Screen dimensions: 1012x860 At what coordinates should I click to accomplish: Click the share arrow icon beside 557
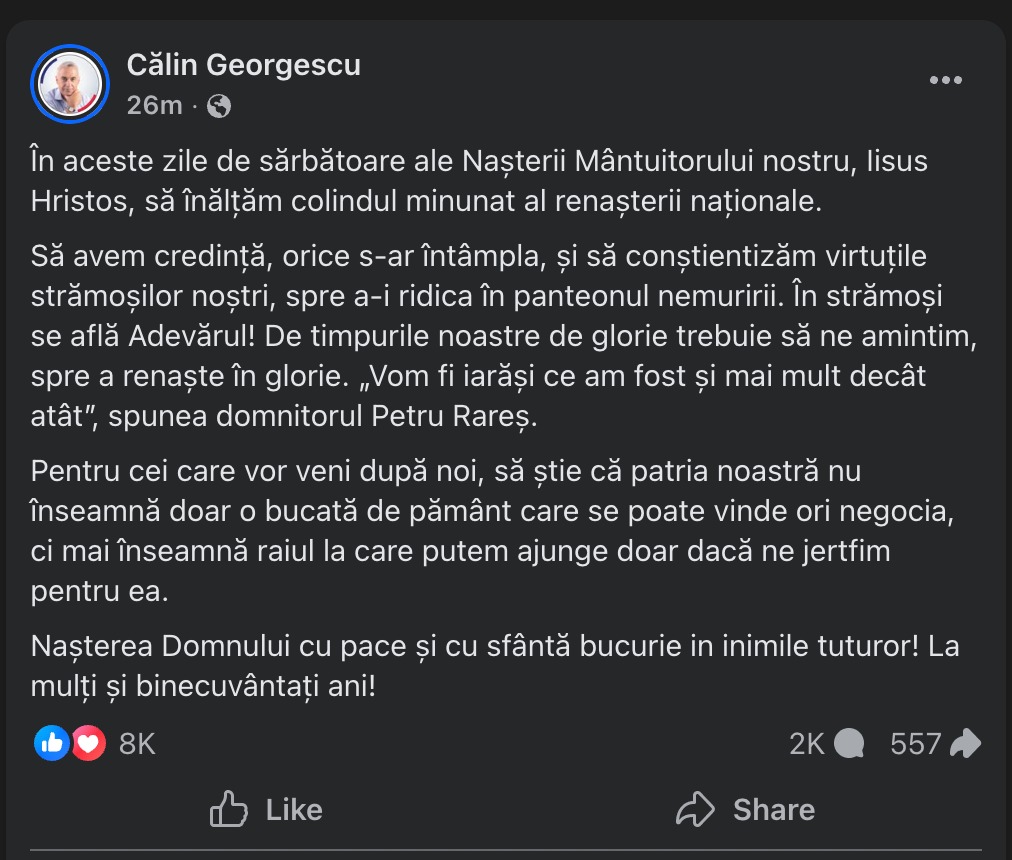pos(965,744)
